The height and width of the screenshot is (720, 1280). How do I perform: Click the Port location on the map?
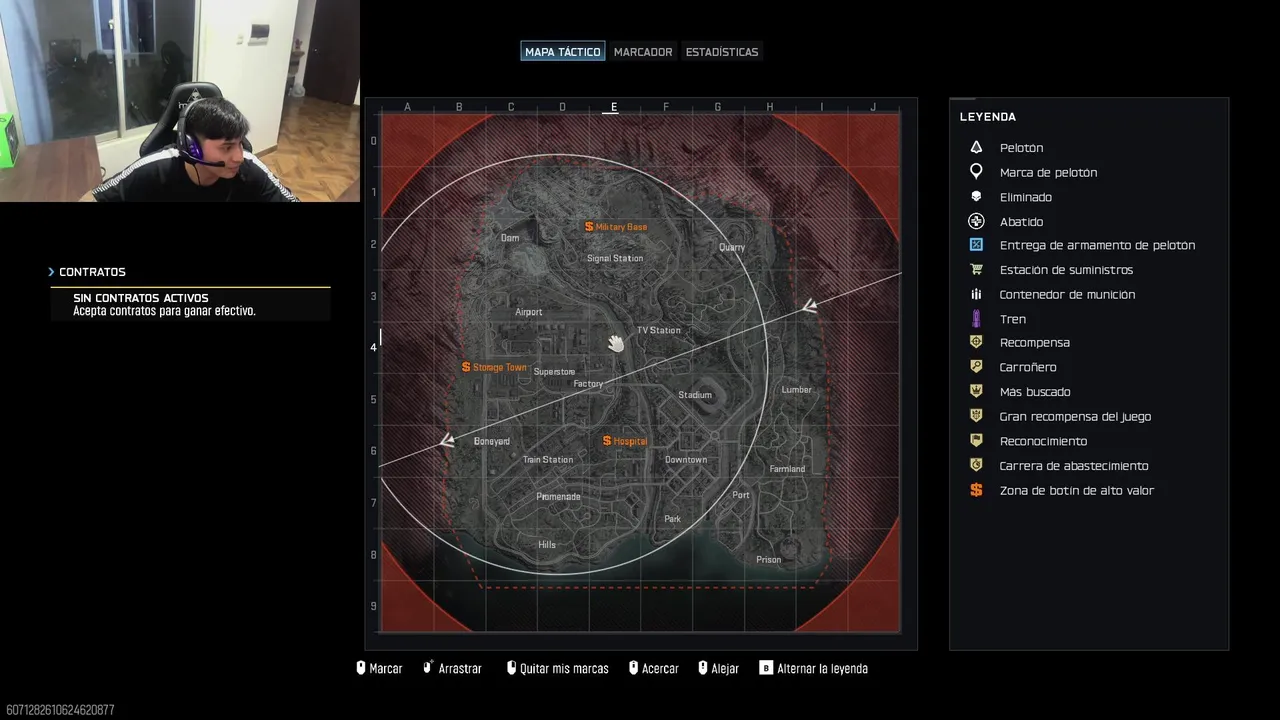click(741, 495)
